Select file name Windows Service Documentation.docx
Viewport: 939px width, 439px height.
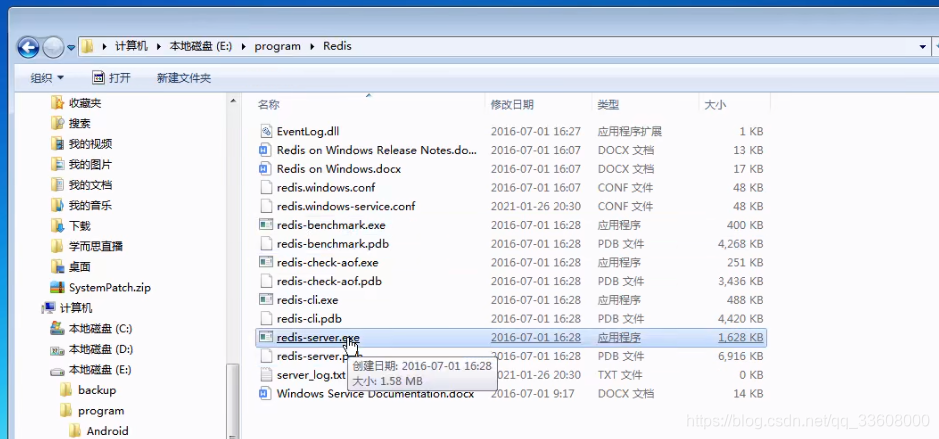pyautogui.click(x=375, y=393)
